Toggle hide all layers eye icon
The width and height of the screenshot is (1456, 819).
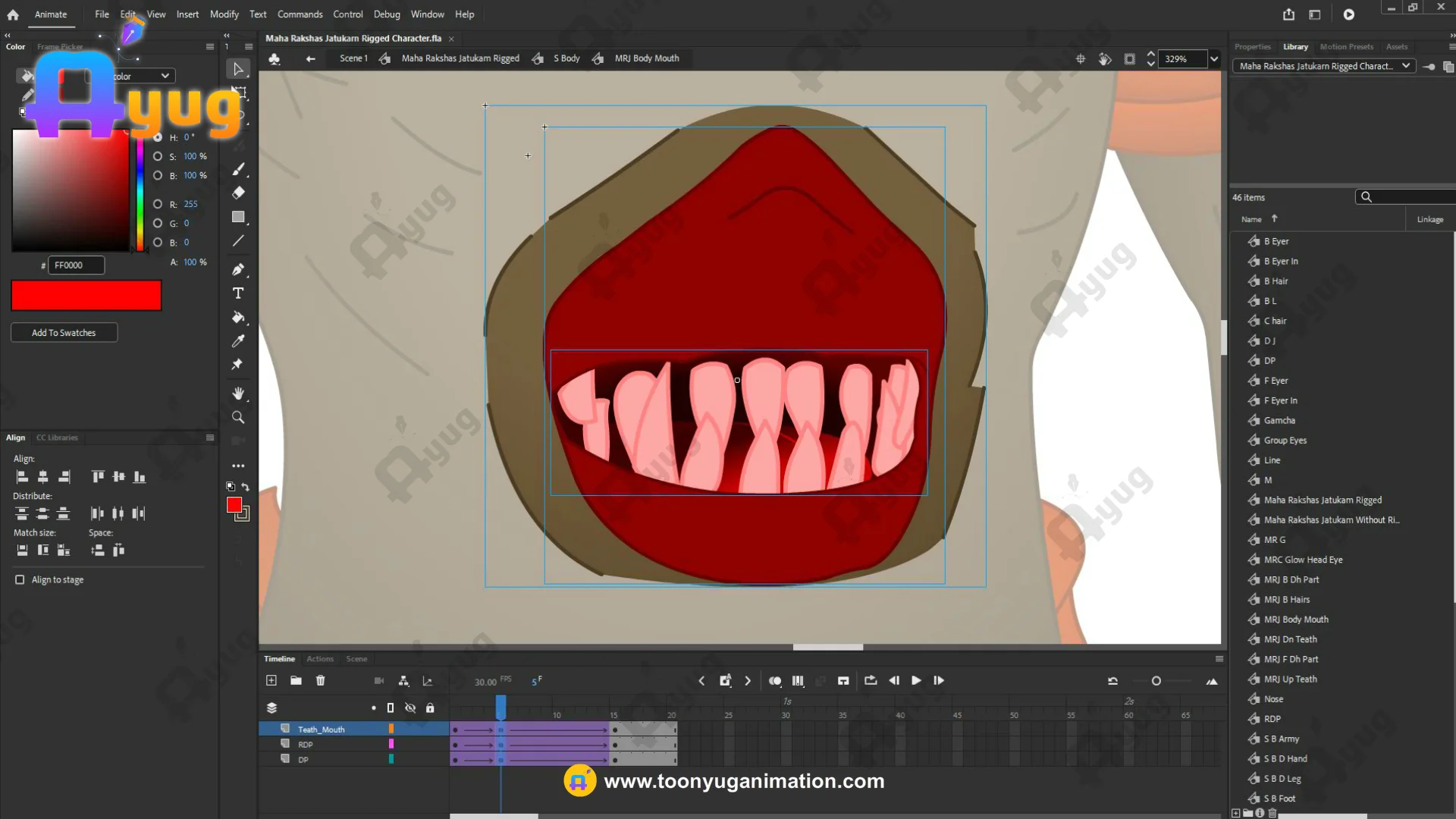[x=410, y=708]
